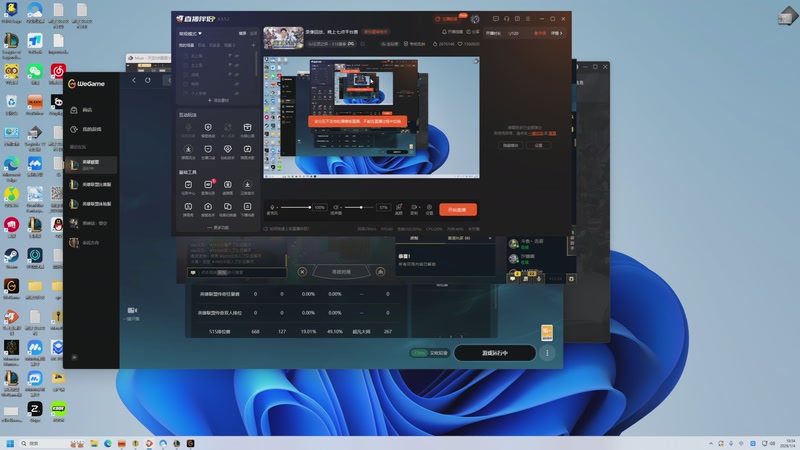Click the 668 value in the stats table
The height and width of the screenshot is (450, 800).
point(256,332)
